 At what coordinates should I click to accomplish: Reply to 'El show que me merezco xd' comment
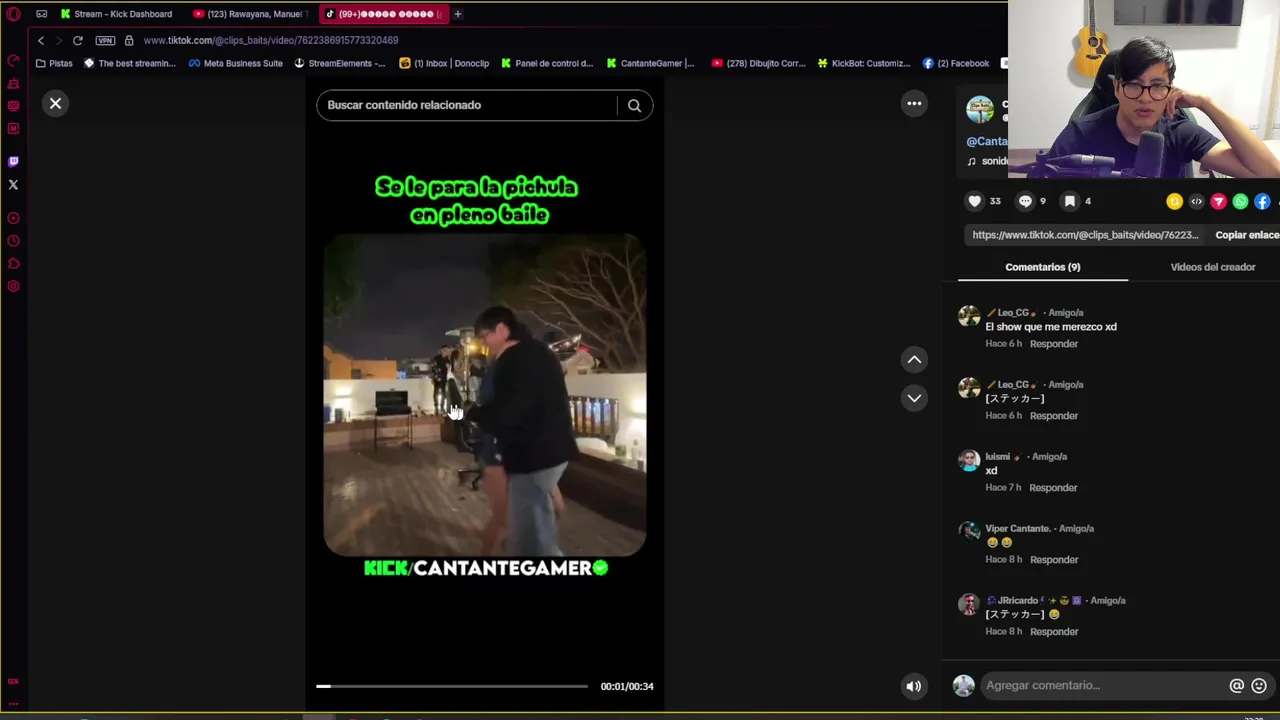1054,344
